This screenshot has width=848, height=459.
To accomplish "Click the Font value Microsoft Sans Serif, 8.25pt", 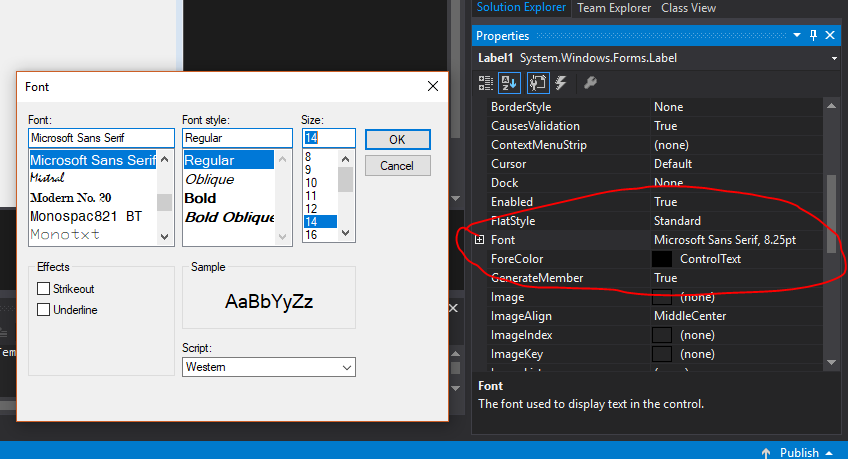I will [x=725, y=240].
